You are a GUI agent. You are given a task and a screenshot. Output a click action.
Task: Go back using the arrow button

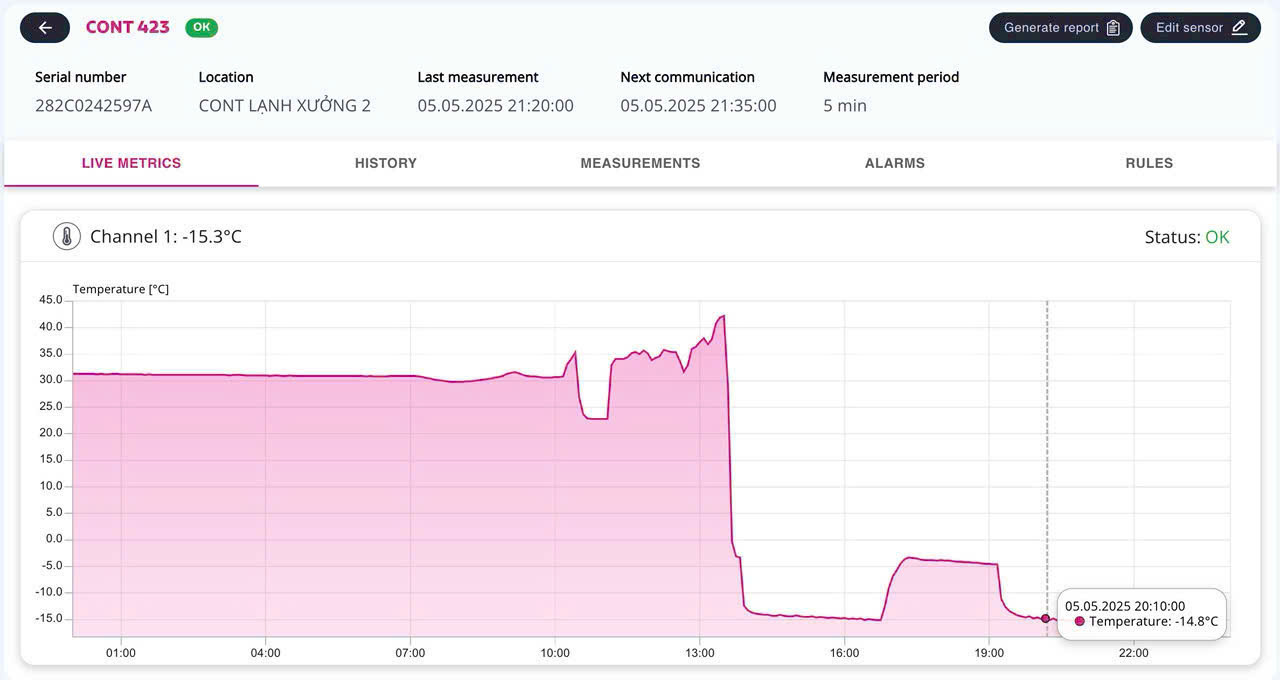[x=45, y=28]
